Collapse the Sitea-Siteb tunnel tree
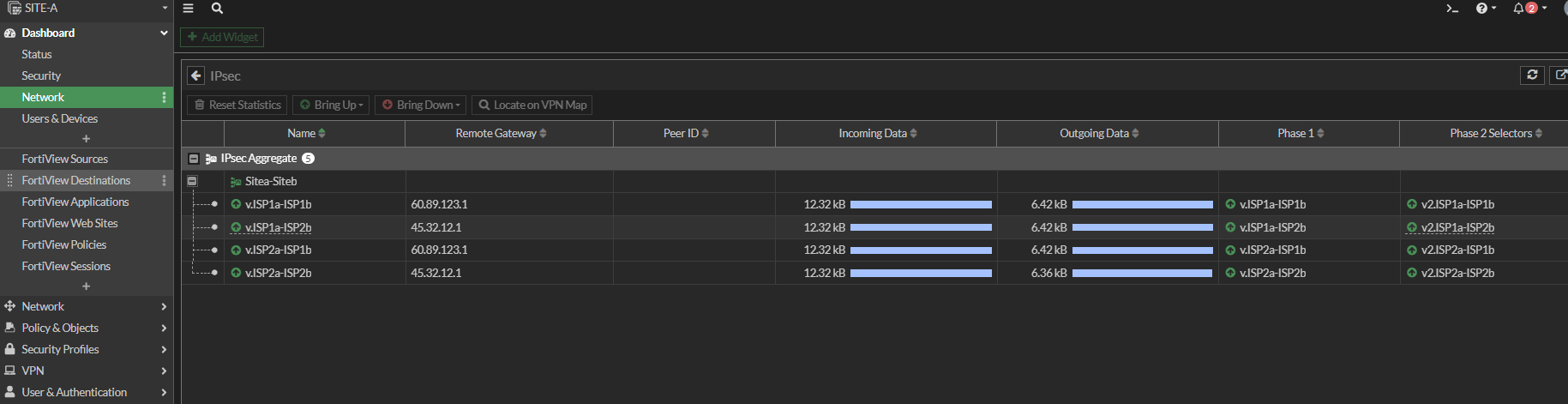Screen dimensions: 1568x404 pos(192,181)
